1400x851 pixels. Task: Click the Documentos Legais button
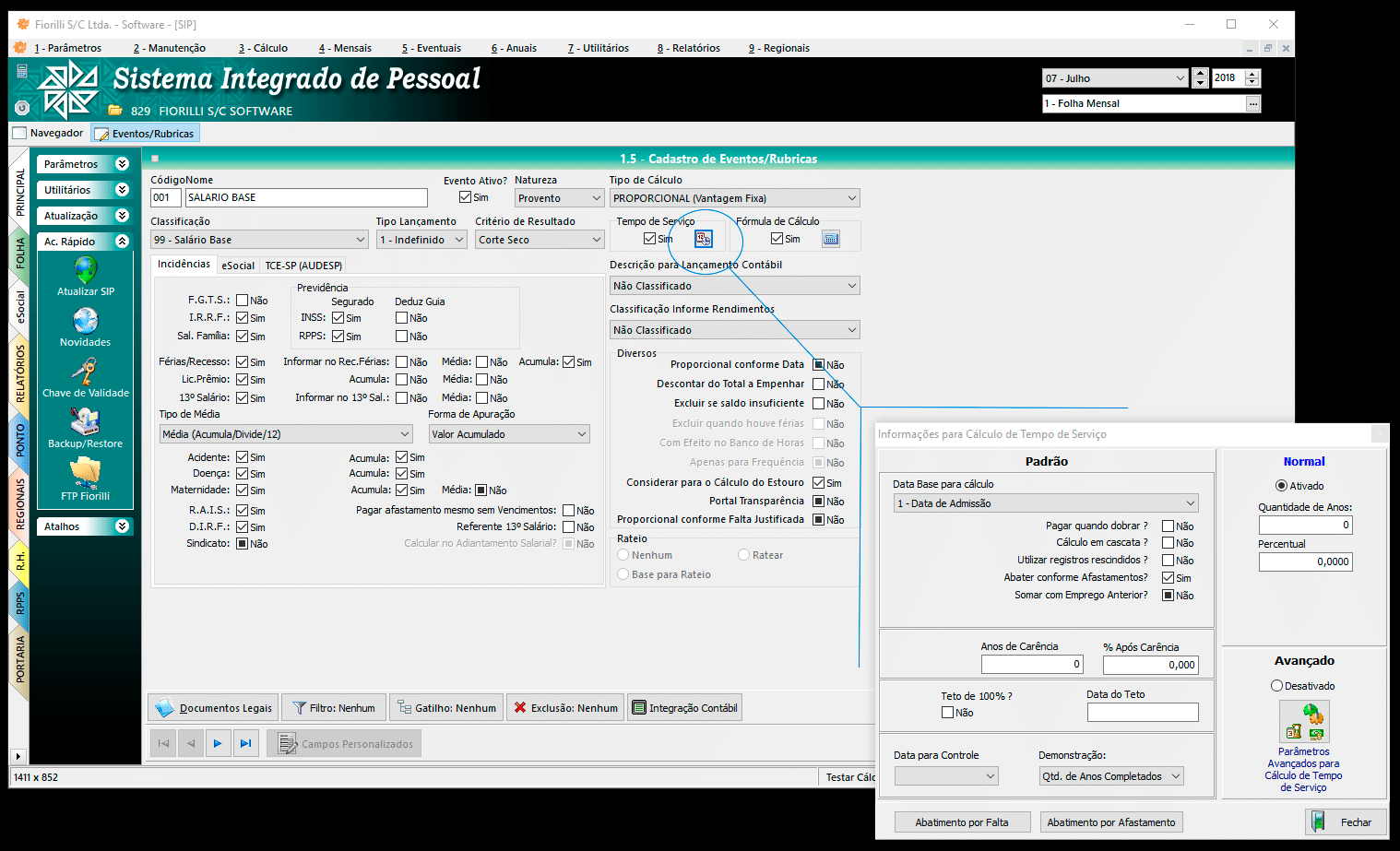(x=214, y=708)
